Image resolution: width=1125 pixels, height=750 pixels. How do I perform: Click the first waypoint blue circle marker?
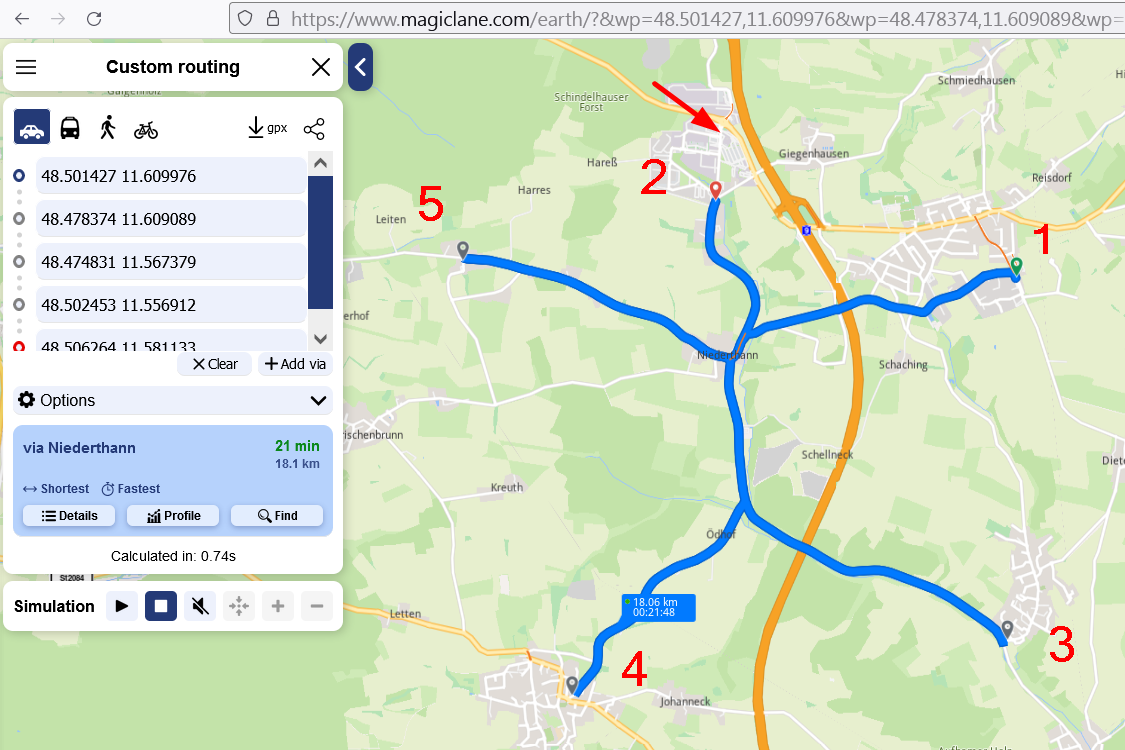tap(19, 176)
